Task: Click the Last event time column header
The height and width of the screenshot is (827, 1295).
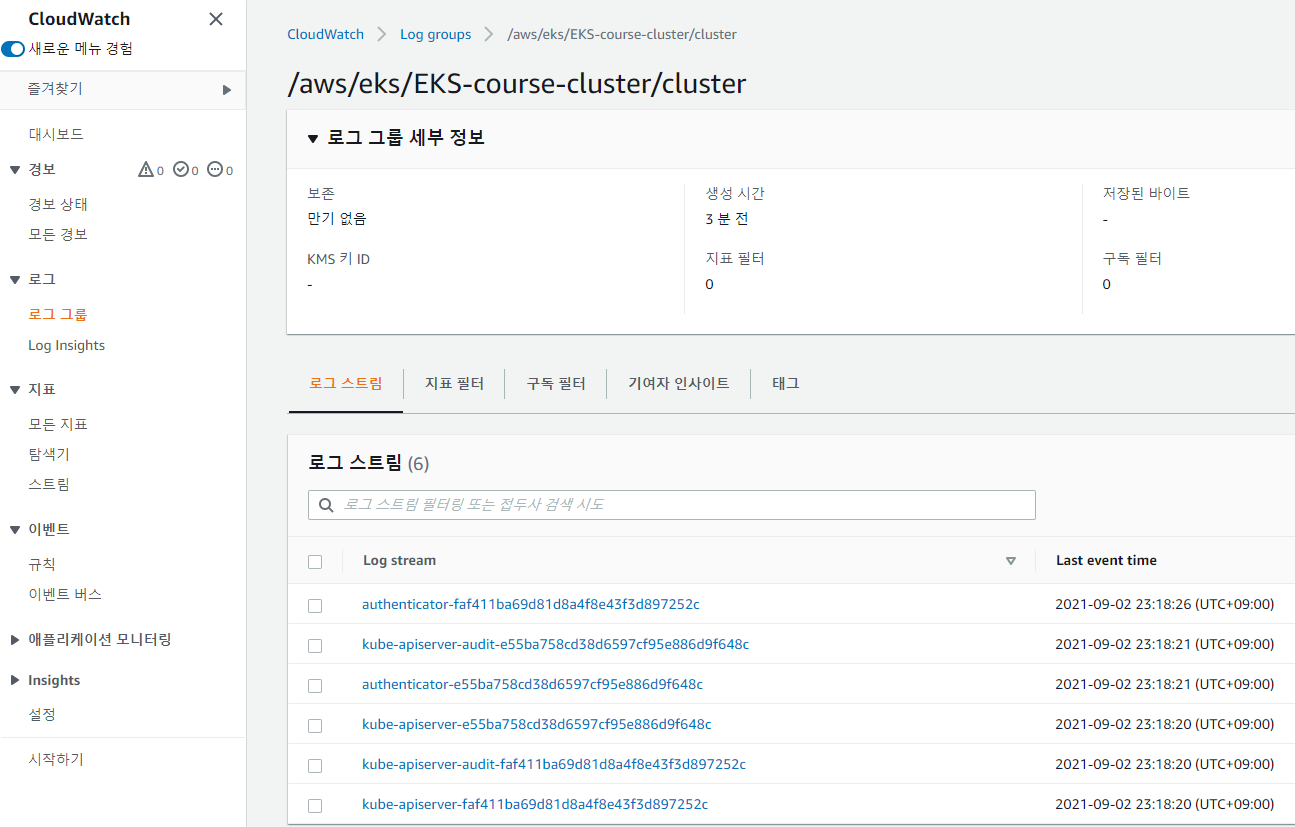Action: pyautogui.click(x=1106, y=560)
